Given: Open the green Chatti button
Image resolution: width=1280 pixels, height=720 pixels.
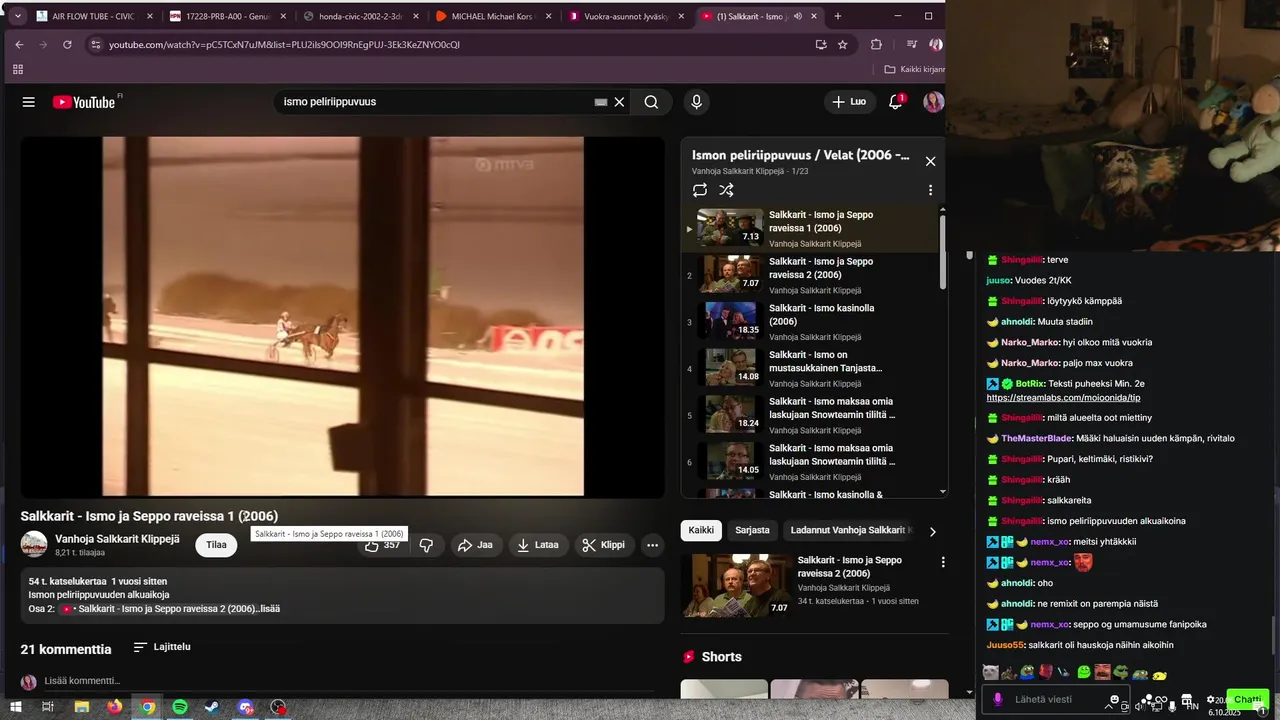Looking at the screenshot, I should point(1247,699).
